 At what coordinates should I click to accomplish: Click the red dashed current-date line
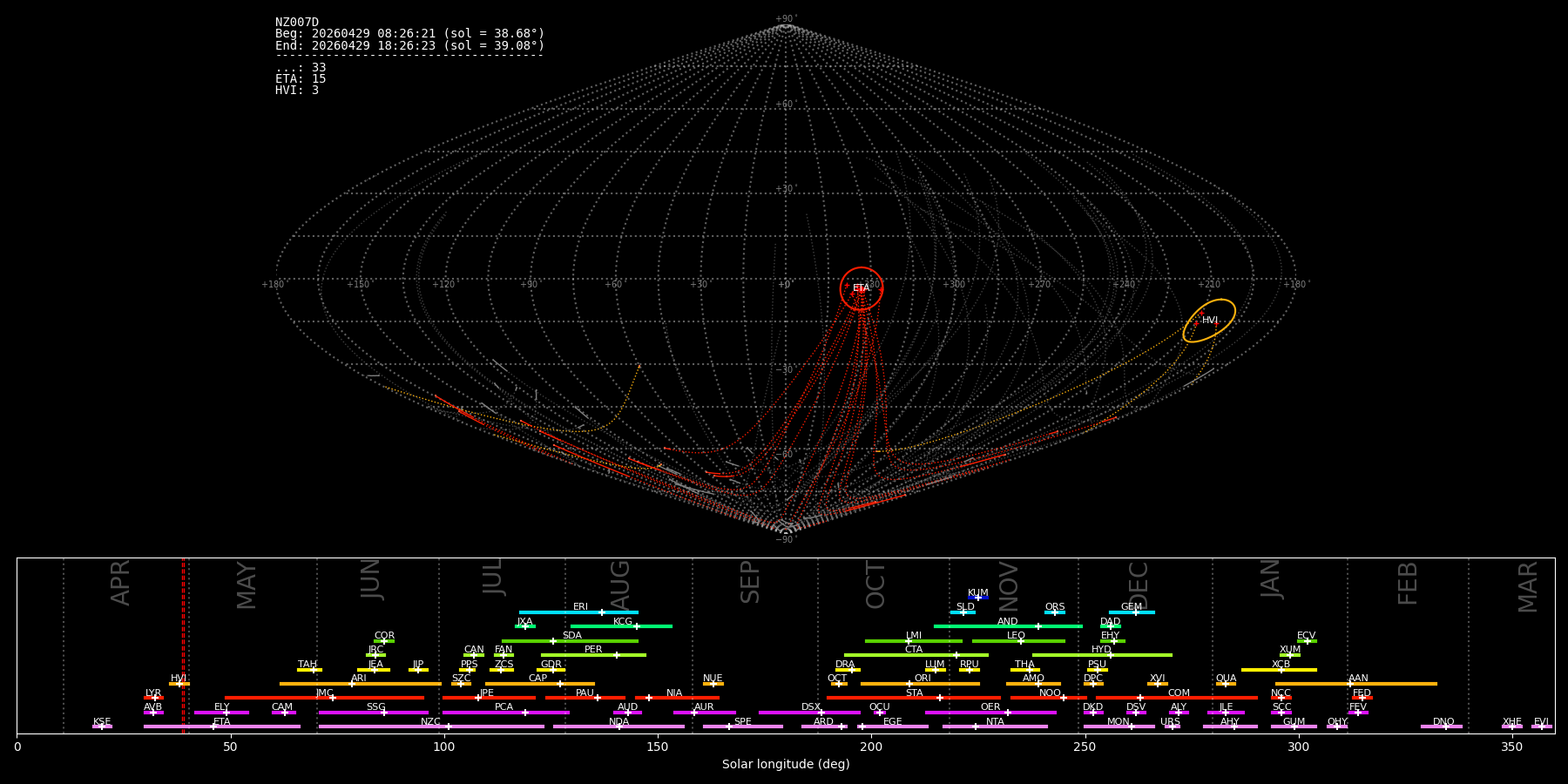pyautogui.click(x=183, y=645)
